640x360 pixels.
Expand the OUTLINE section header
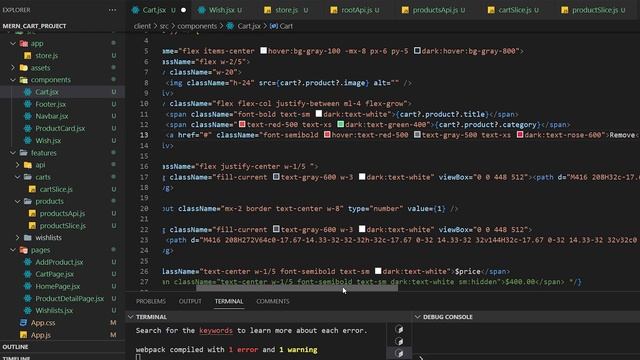tap(62, 347)
